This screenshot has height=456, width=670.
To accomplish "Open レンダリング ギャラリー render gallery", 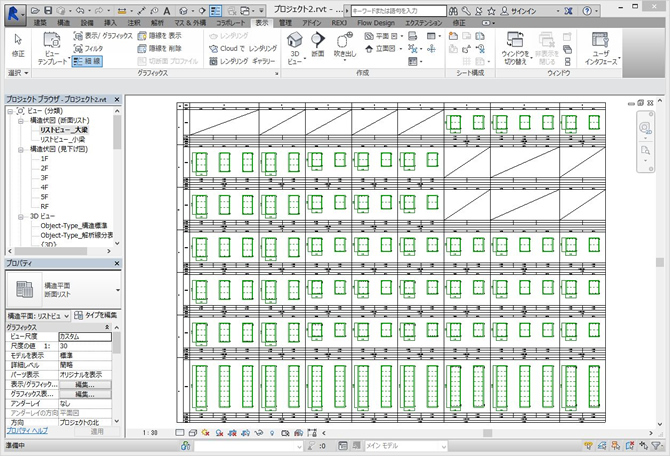I will [242, 61].
